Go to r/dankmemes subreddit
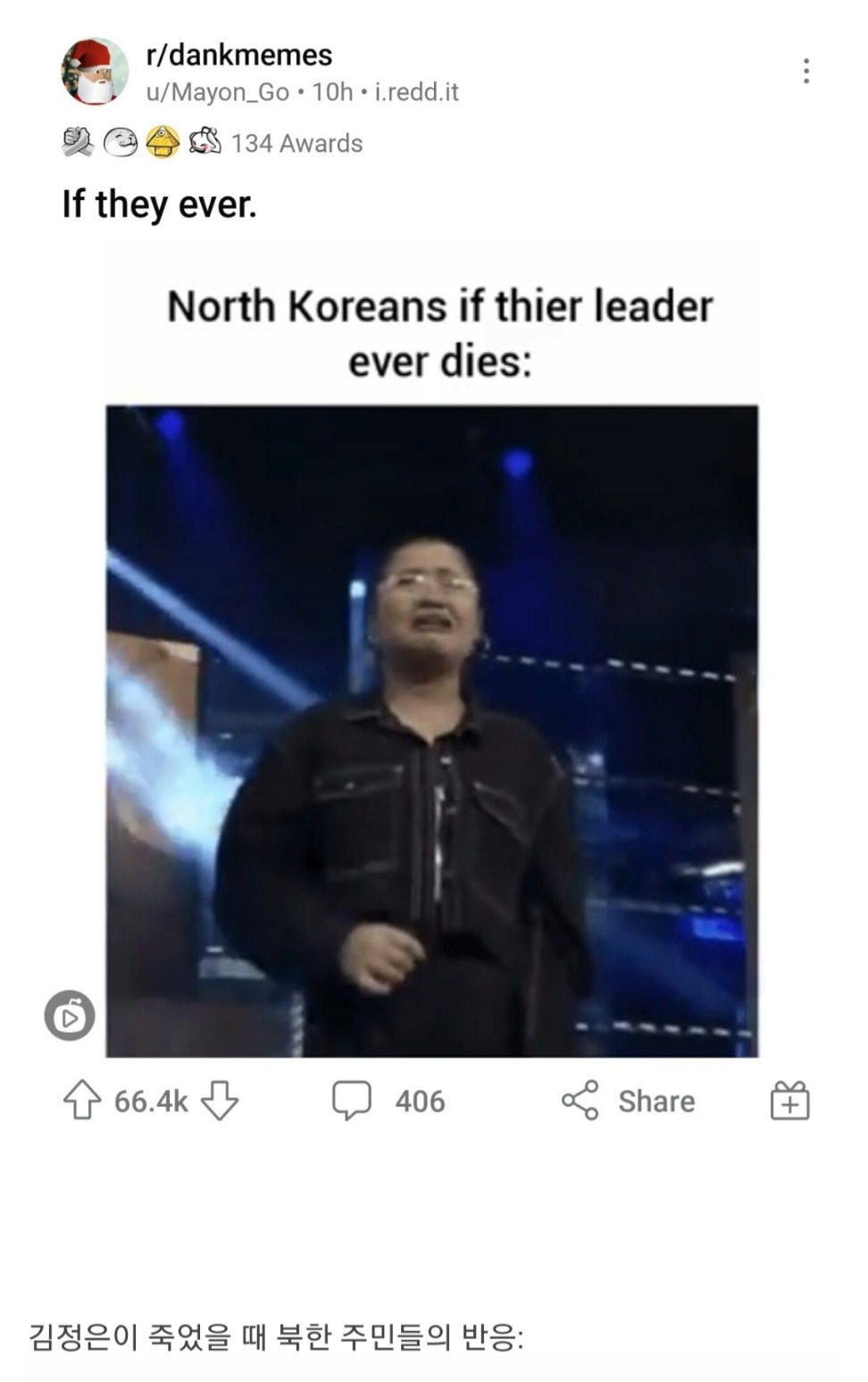Image resolution: width=868 pixels, height=1382 pixels. coord(239,55)
